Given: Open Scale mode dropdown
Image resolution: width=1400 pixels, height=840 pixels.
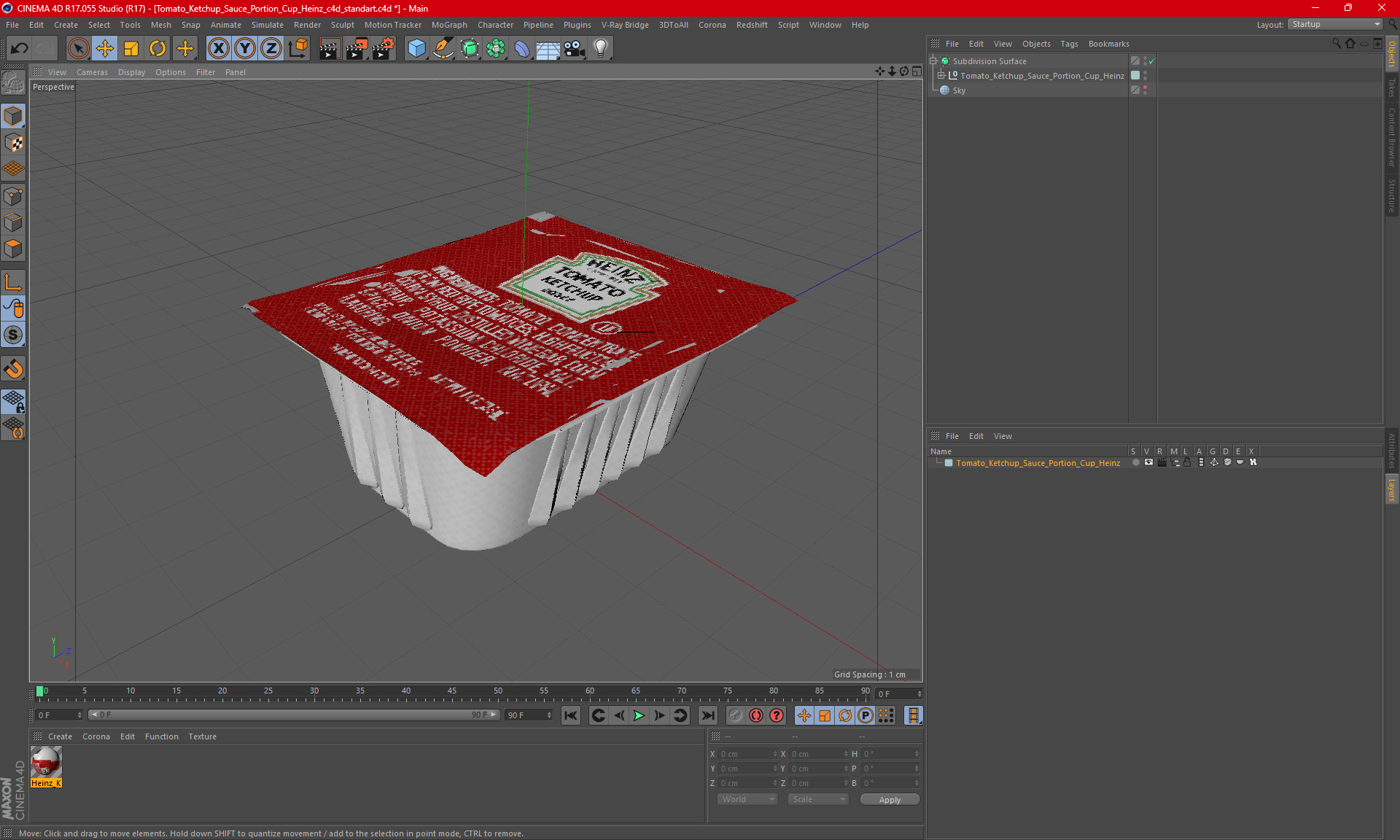Looking at the screenshot, I should [818, 799].
